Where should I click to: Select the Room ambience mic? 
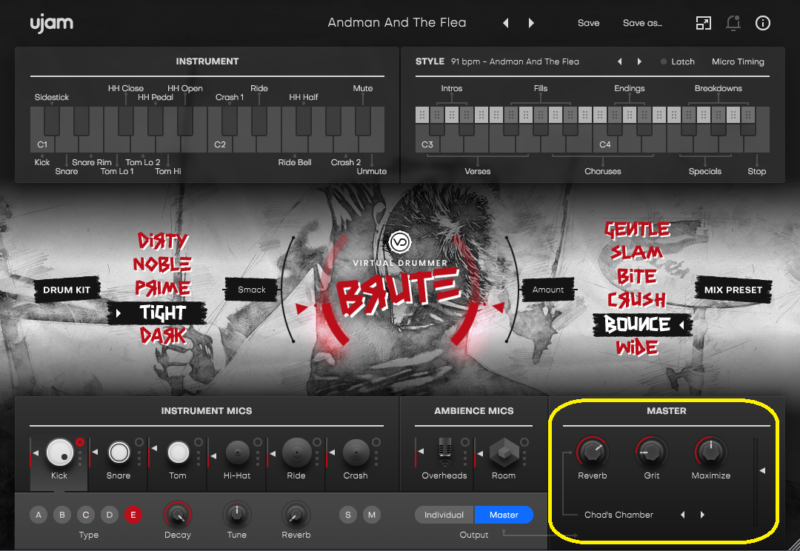pyautogui.click(x=504, y=453)
